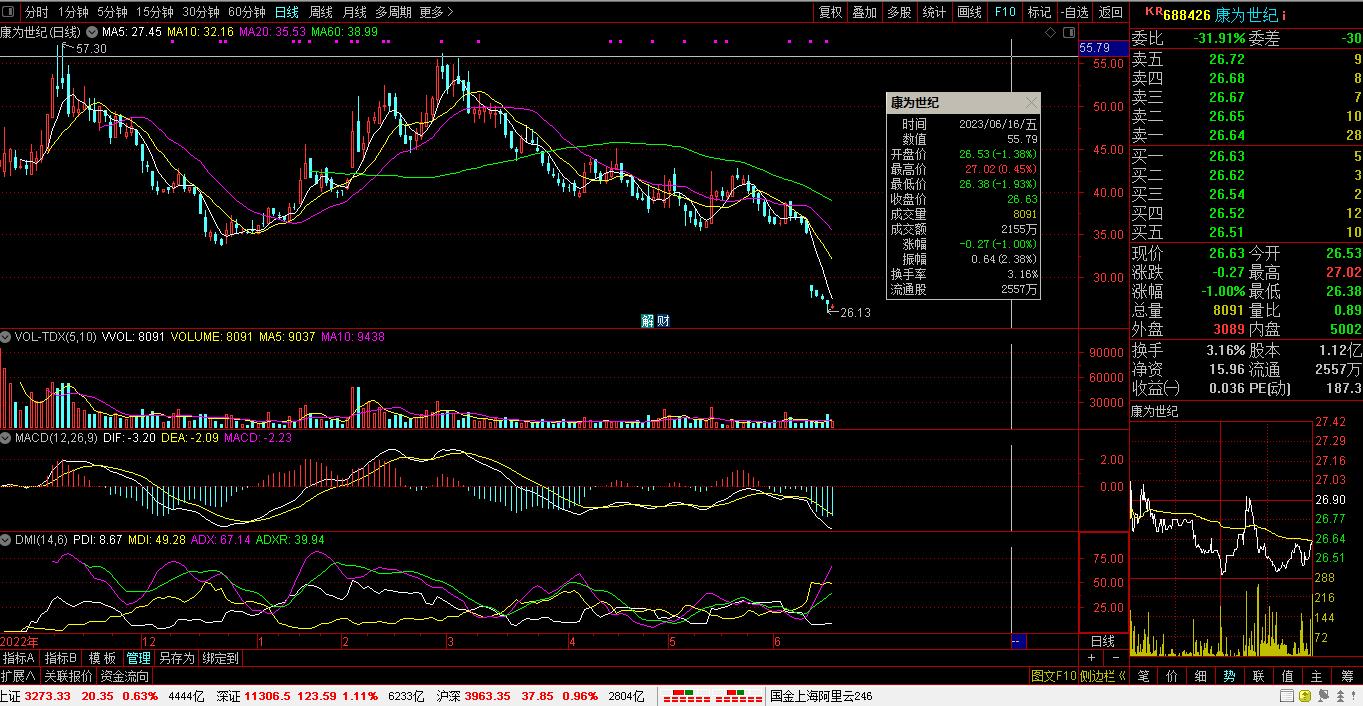Image resolution: width=1363 pixels, height=706 pixels.
Task: Close the 康为世纪 data popup
Action: pyautogui.click(x=1031, y=103)
